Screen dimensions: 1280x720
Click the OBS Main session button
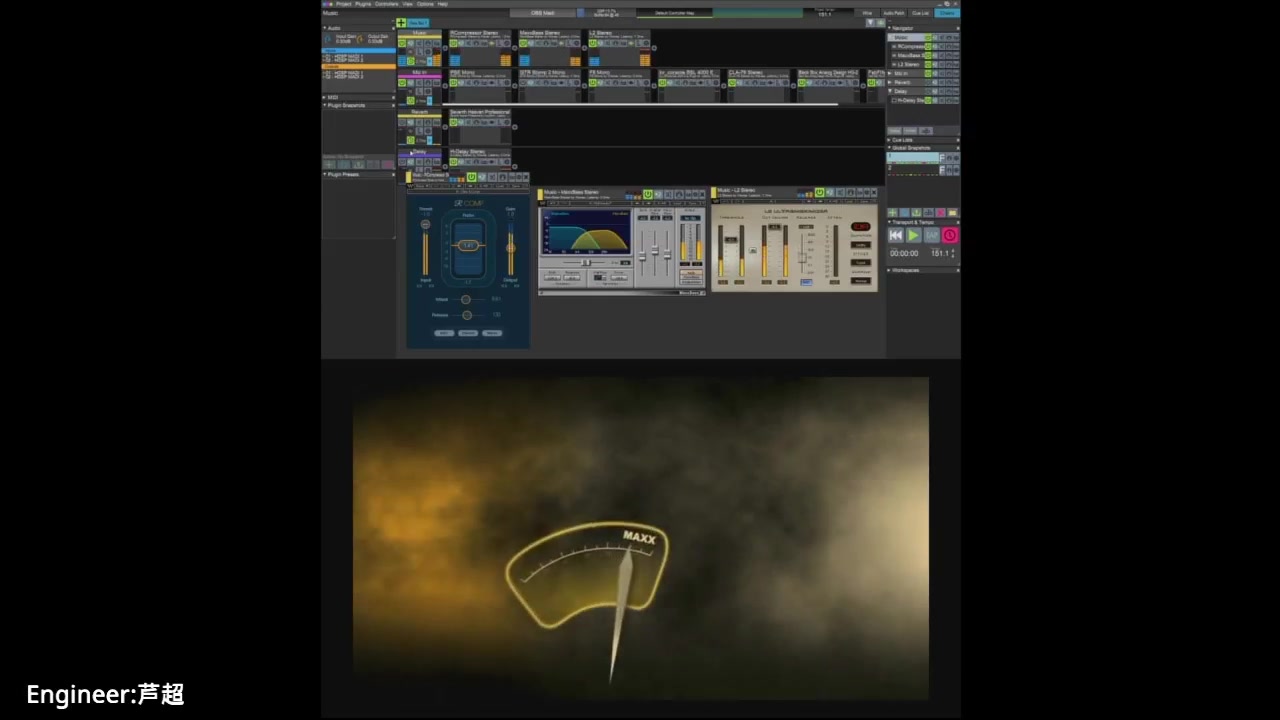tap(542, 13)
